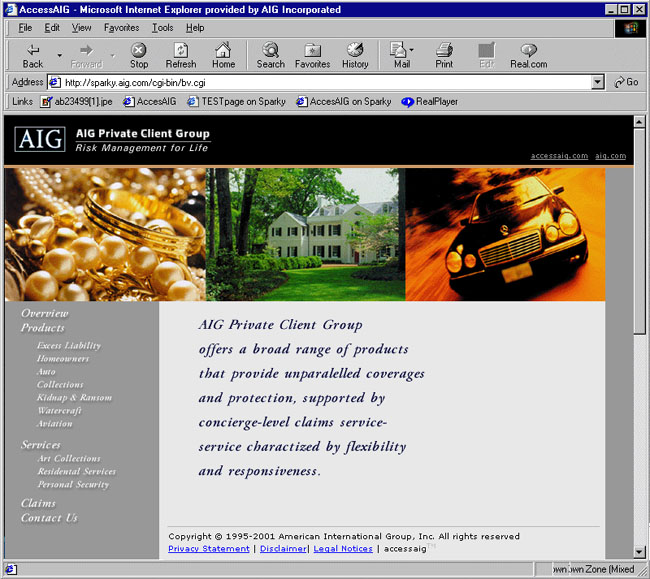
Task: Open the Search toolbar icon
Action: coord(270,50)
